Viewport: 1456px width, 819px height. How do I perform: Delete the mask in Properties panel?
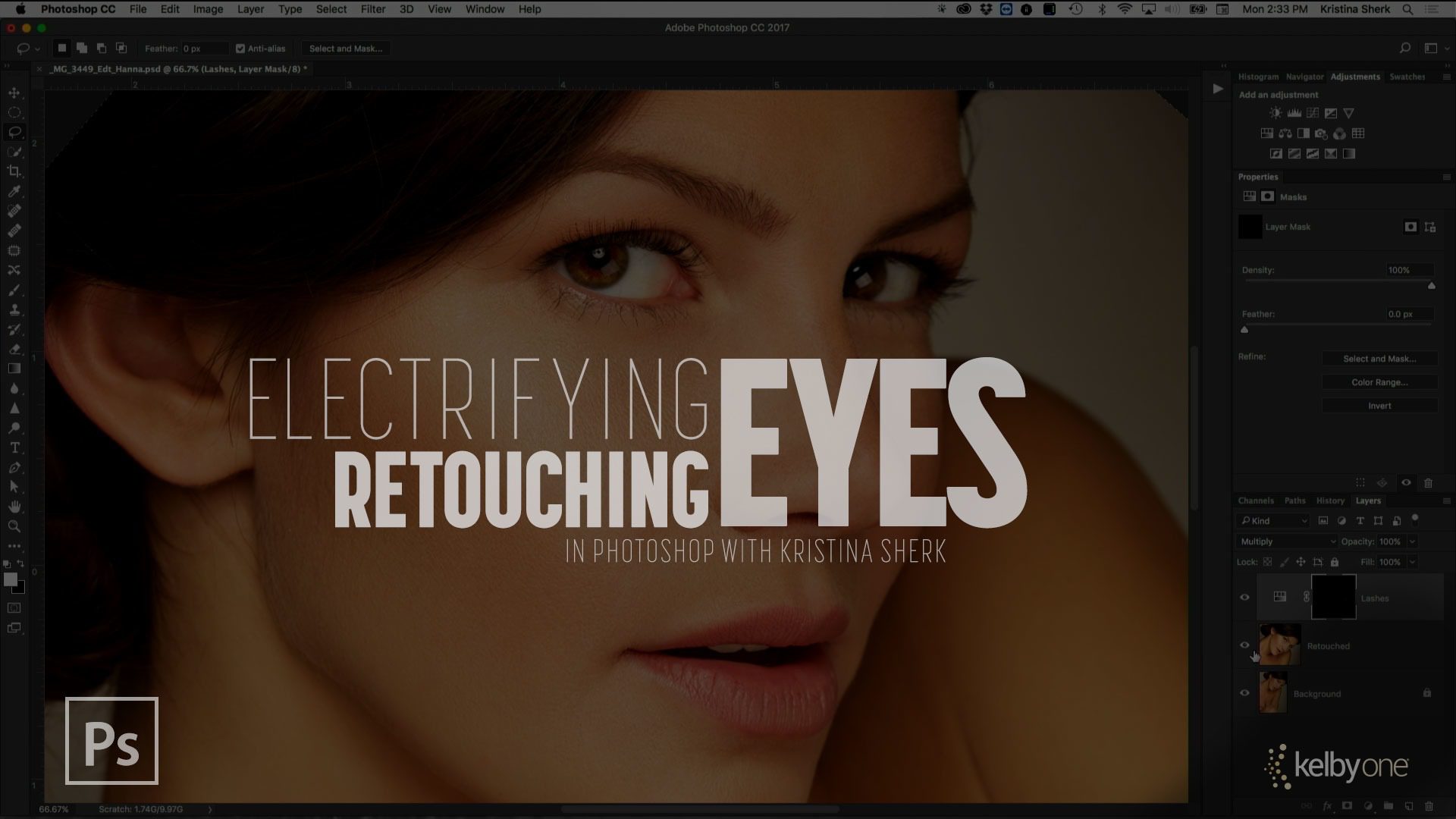[1429, 483]
